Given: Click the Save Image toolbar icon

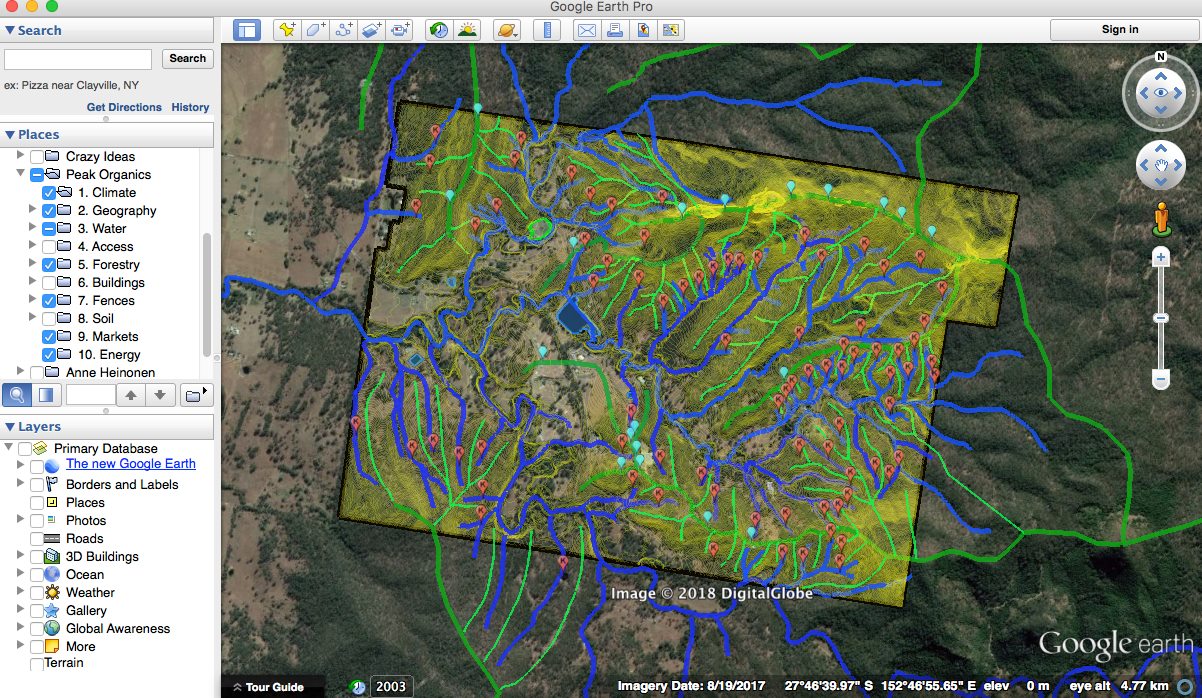Looking at the screenshot, I should tap(643, 30).
